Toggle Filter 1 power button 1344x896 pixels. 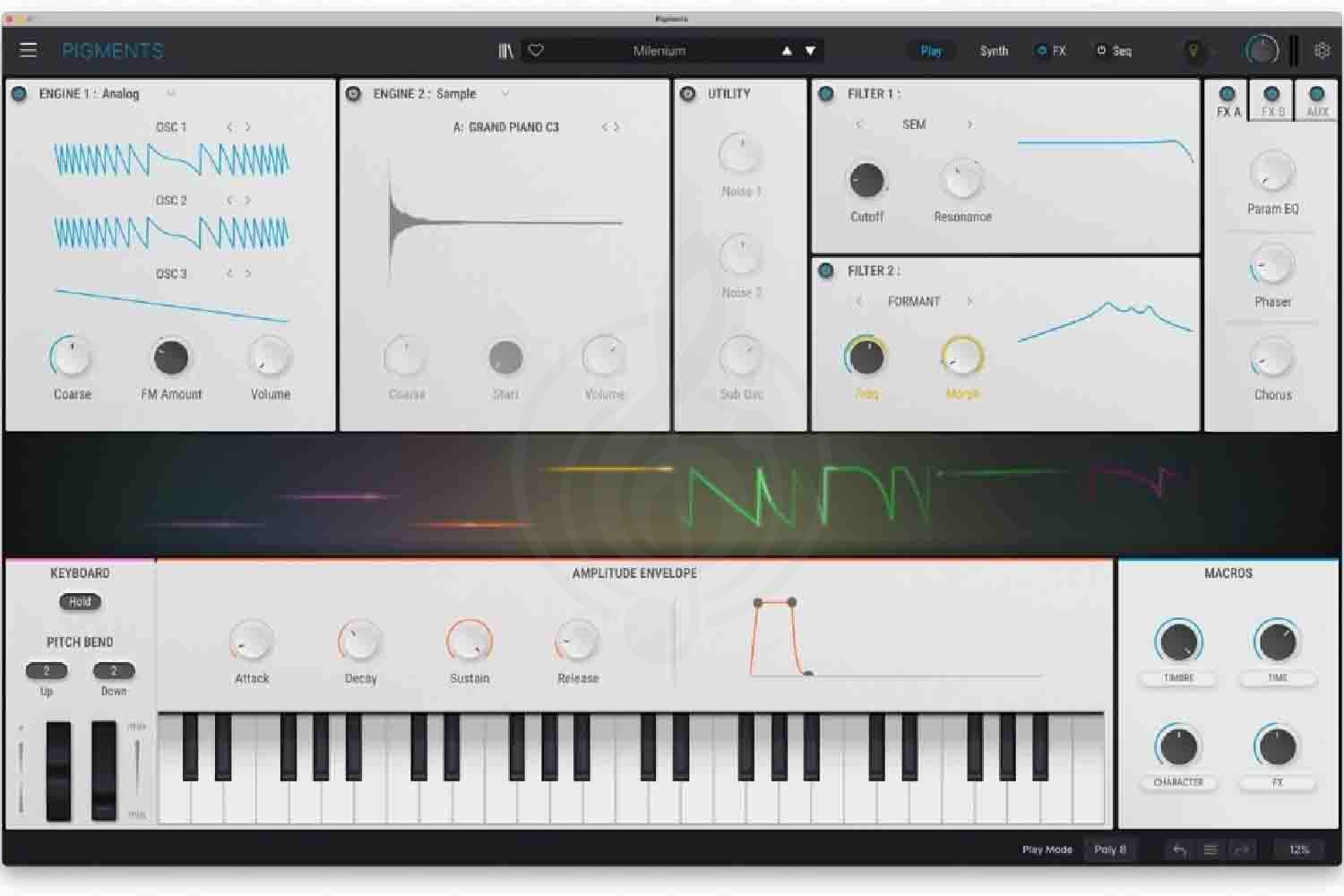(x=826, y=93)
